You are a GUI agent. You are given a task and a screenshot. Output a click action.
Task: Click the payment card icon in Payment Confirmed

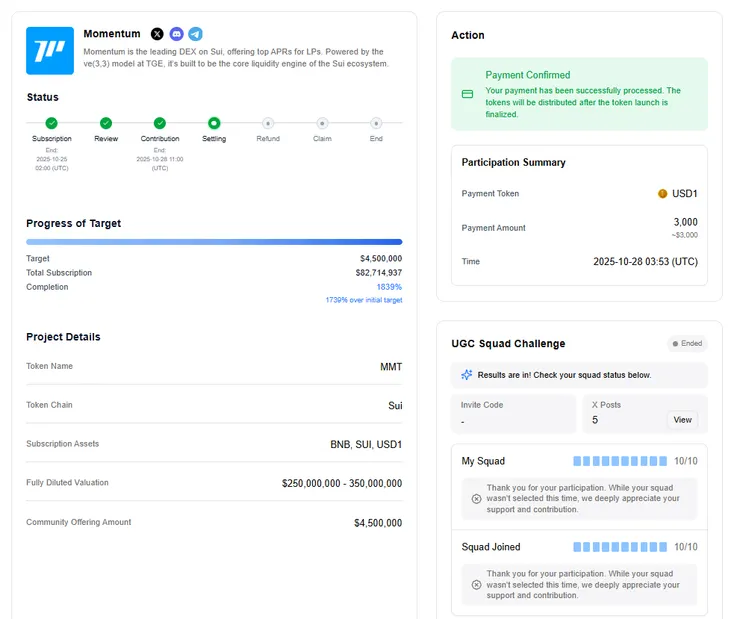coord(467,94)
